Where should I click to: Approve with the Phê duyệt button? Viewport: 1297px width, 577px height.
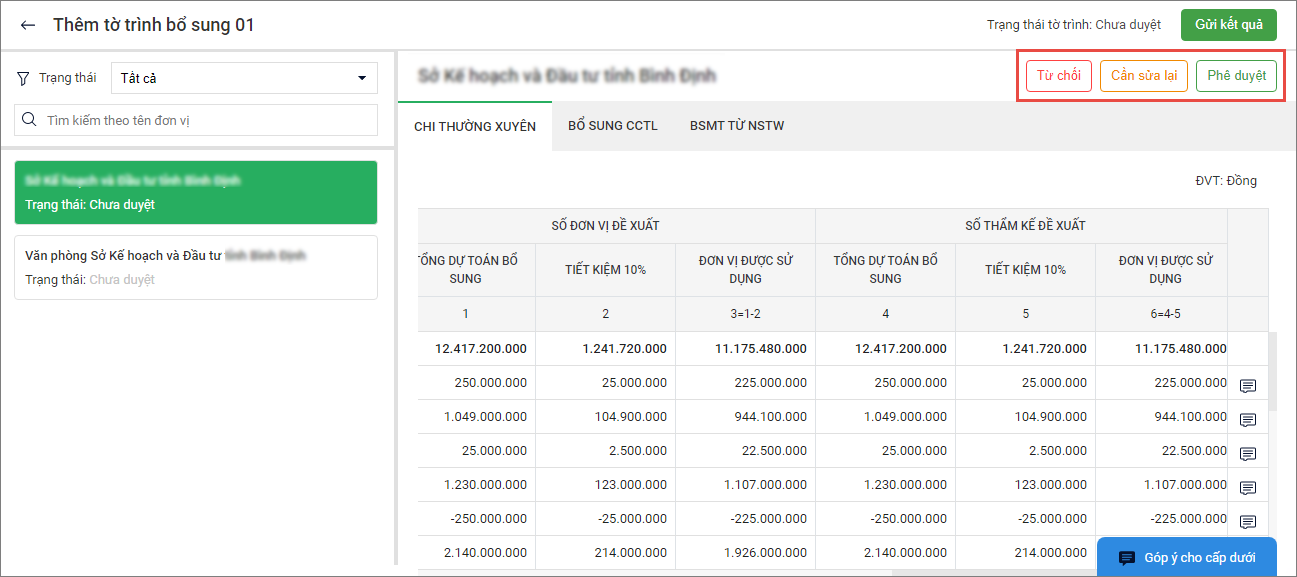pos(1236,76)
